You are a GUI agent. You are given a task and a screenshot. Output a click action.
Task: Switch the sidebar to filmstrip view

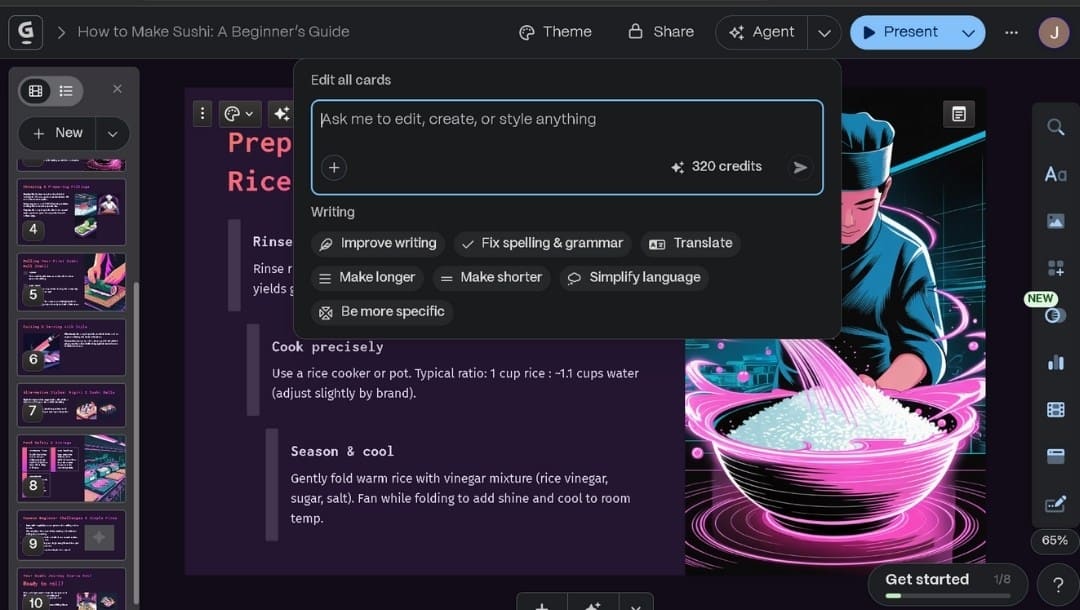pyautogui.click(x=36, y=90)
